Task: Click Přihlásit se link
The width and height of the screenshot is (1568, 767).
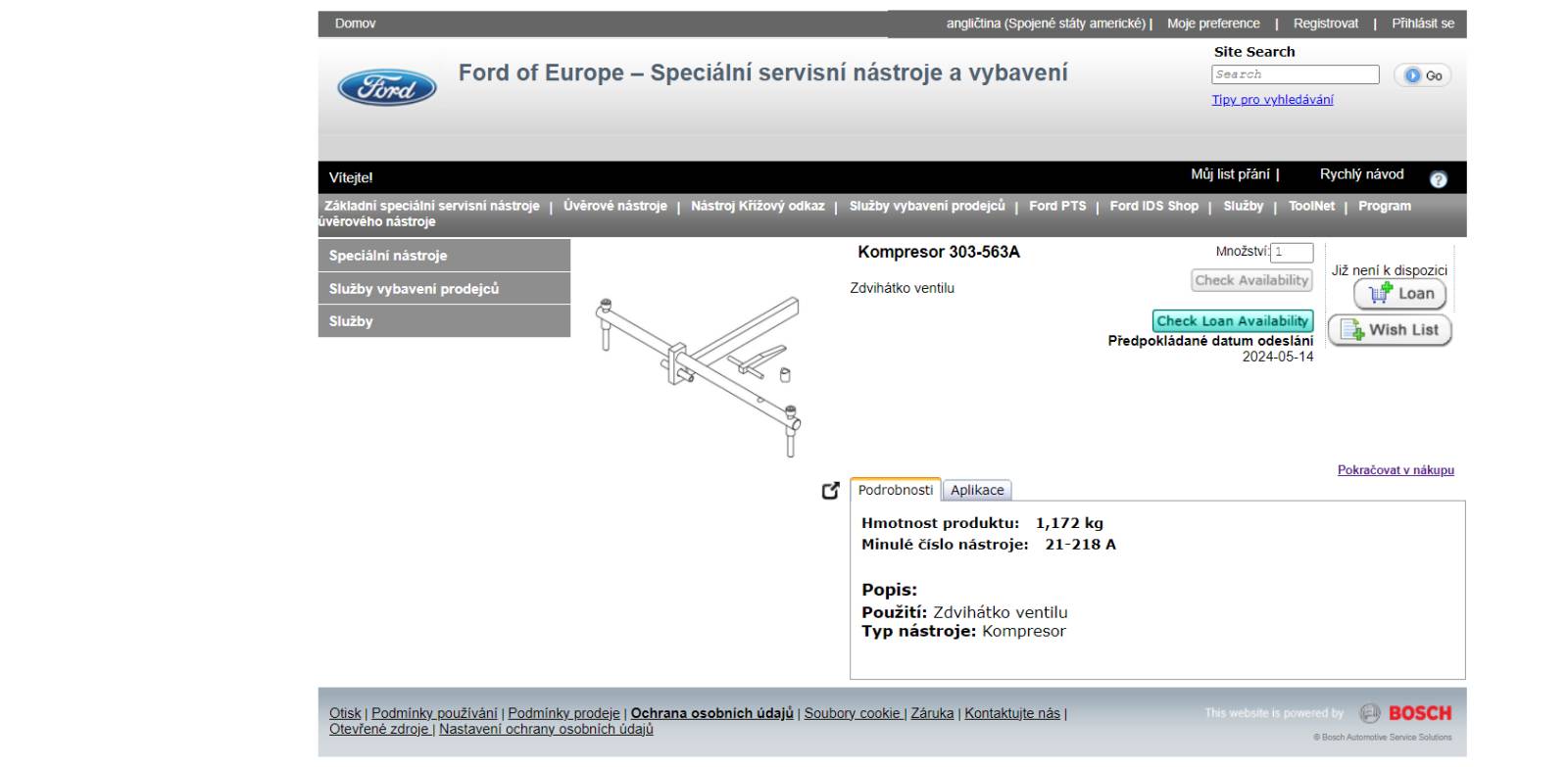Action: (1423, 24)
